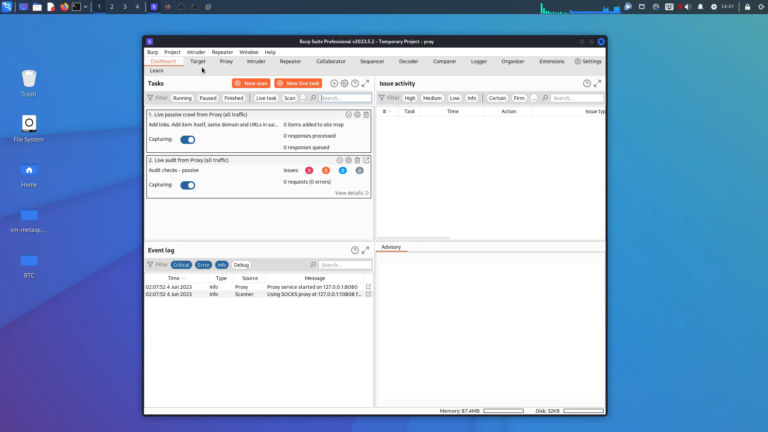Create a New live task
Viewport: 768px width, 432px height.
coord(298,83)
